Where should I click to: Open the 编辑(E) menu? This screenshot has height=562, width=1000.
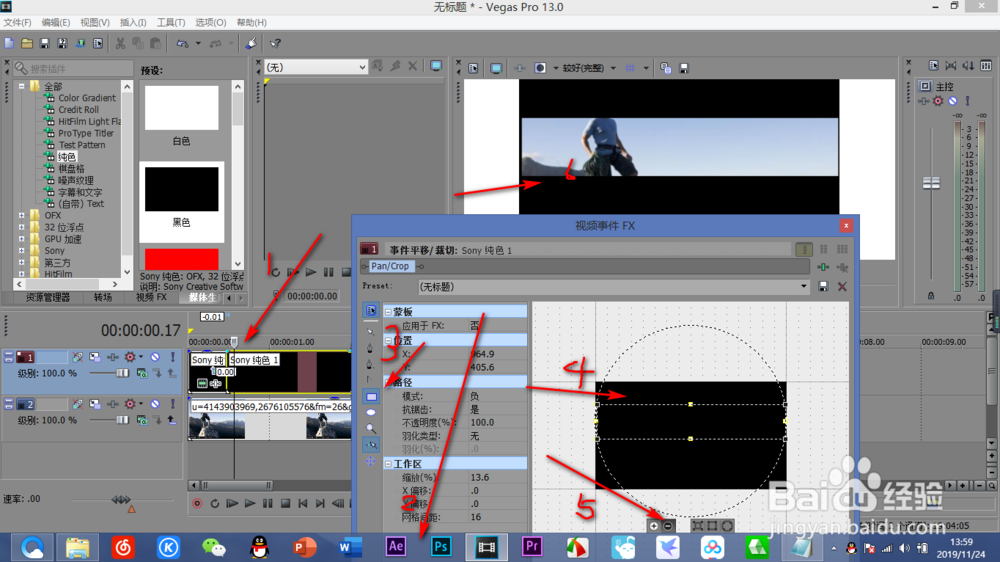click(56, 22)
